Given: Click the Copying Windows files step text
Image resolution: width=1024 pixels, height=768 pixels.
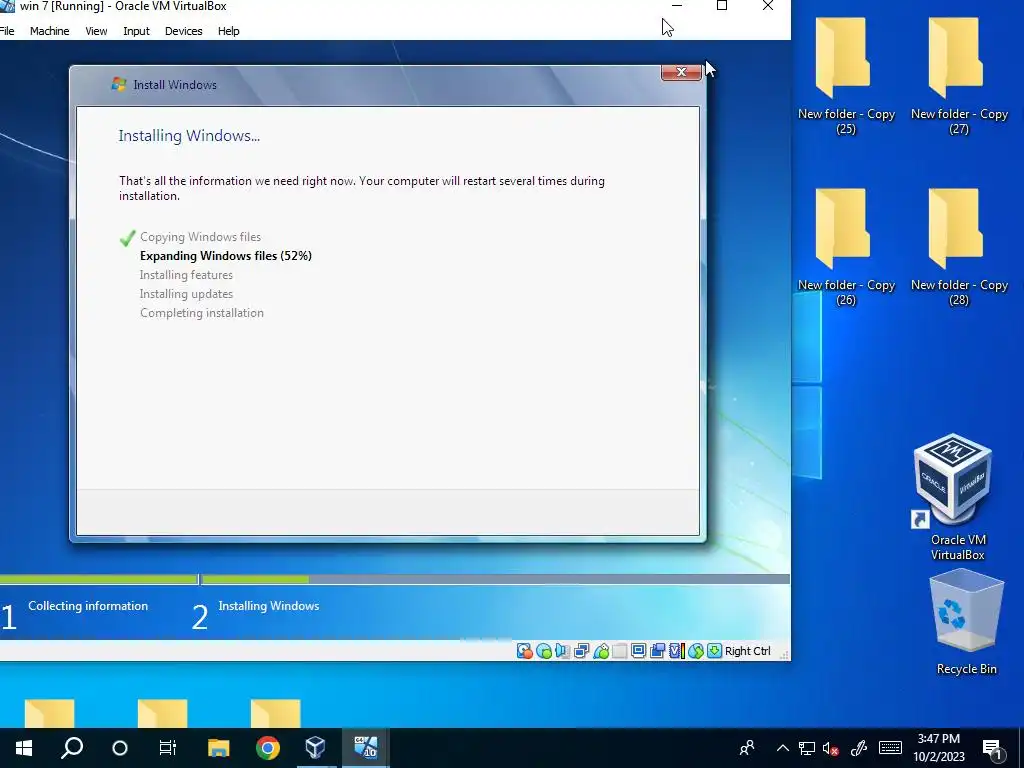Looking at the screenshot, I should click(200, 237).
